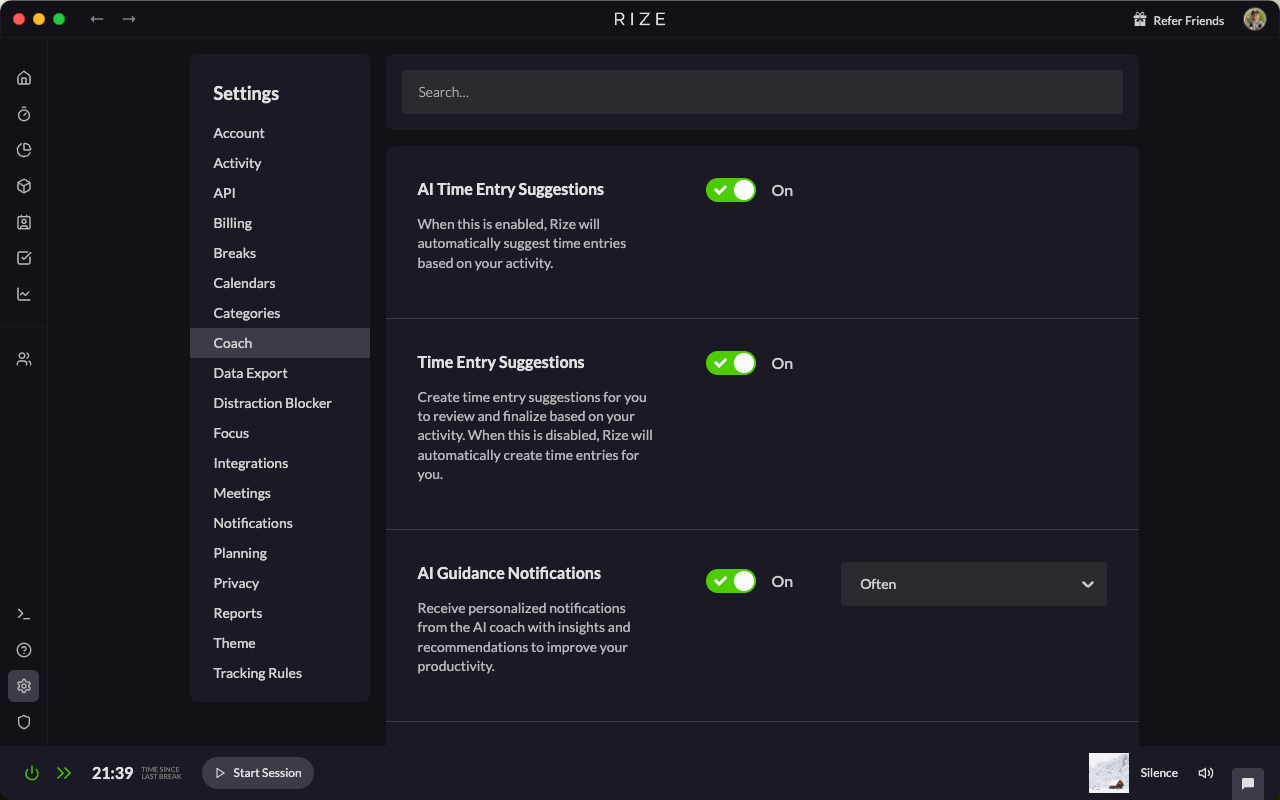
Task: Go to Calendars settings
Action: (280, 283)
